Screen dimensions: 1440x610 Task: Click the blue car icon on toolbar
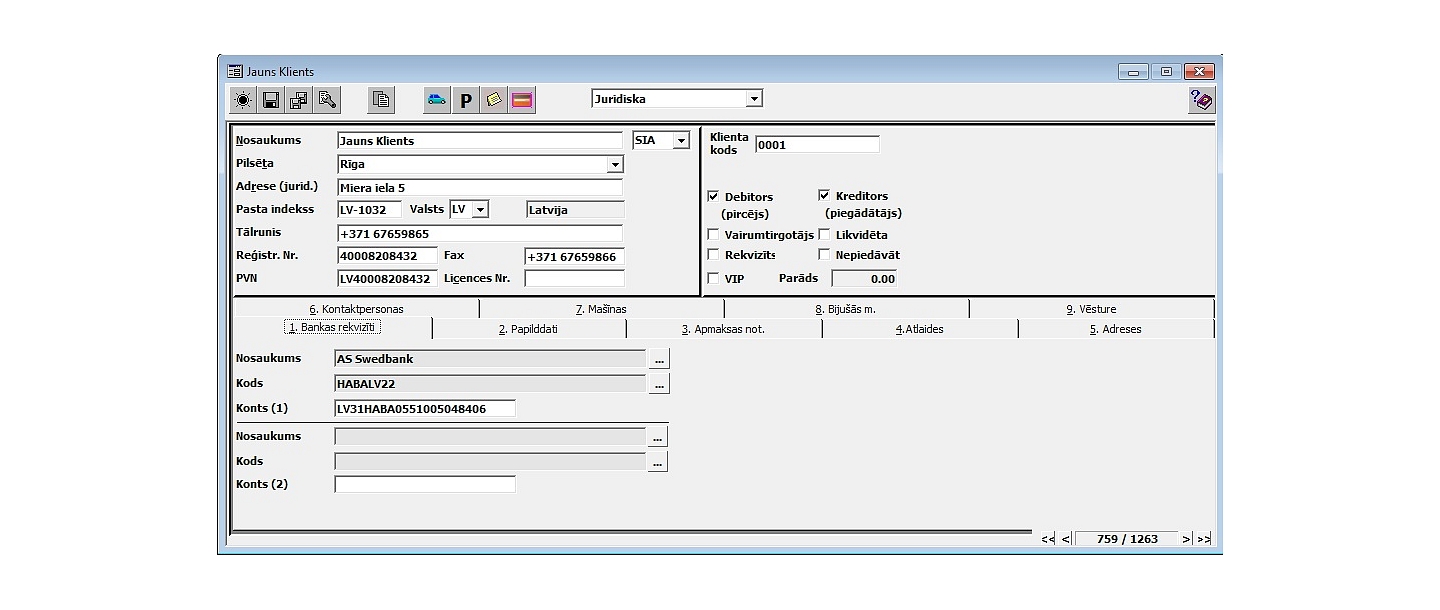439,99
